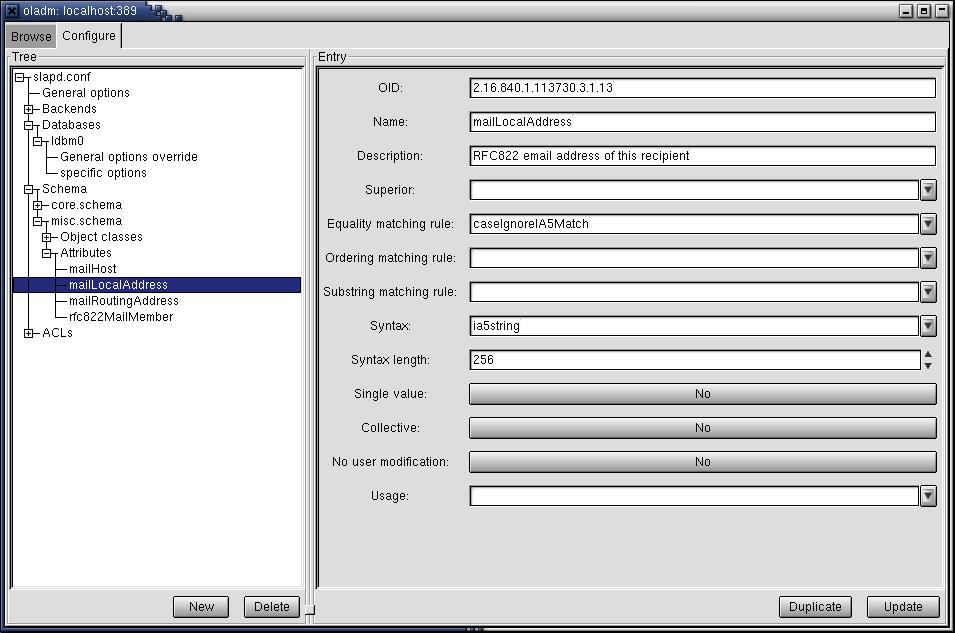Switch to the Browse tab
Viewport: 955px width, 633px height.
(x=31, y=37)
